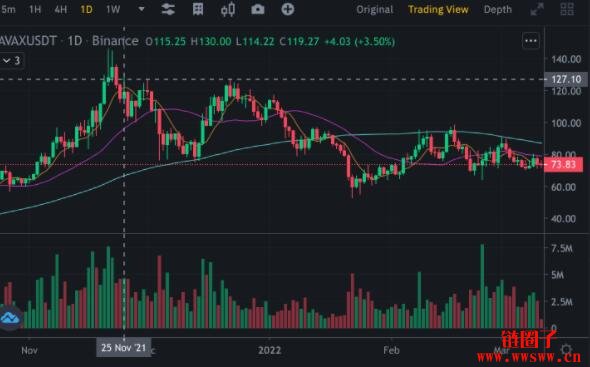This screenshot has width=590, height=367.
Task: Click the 40.00 price axis label
Action: [x=563, y=219]
